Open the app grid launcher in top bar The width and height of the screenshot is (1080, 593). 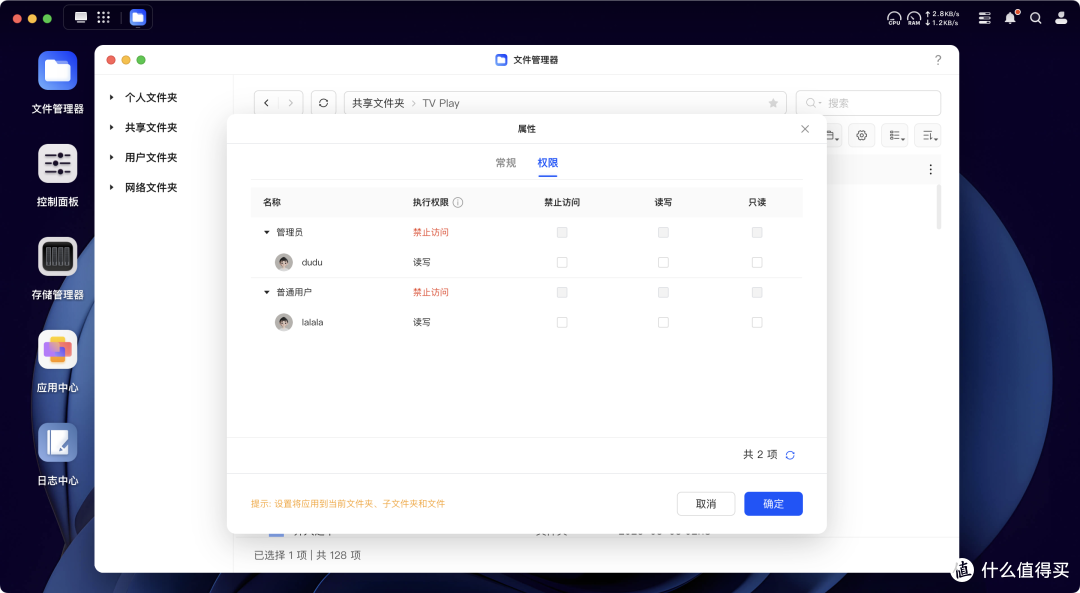(x=103, y=17)
